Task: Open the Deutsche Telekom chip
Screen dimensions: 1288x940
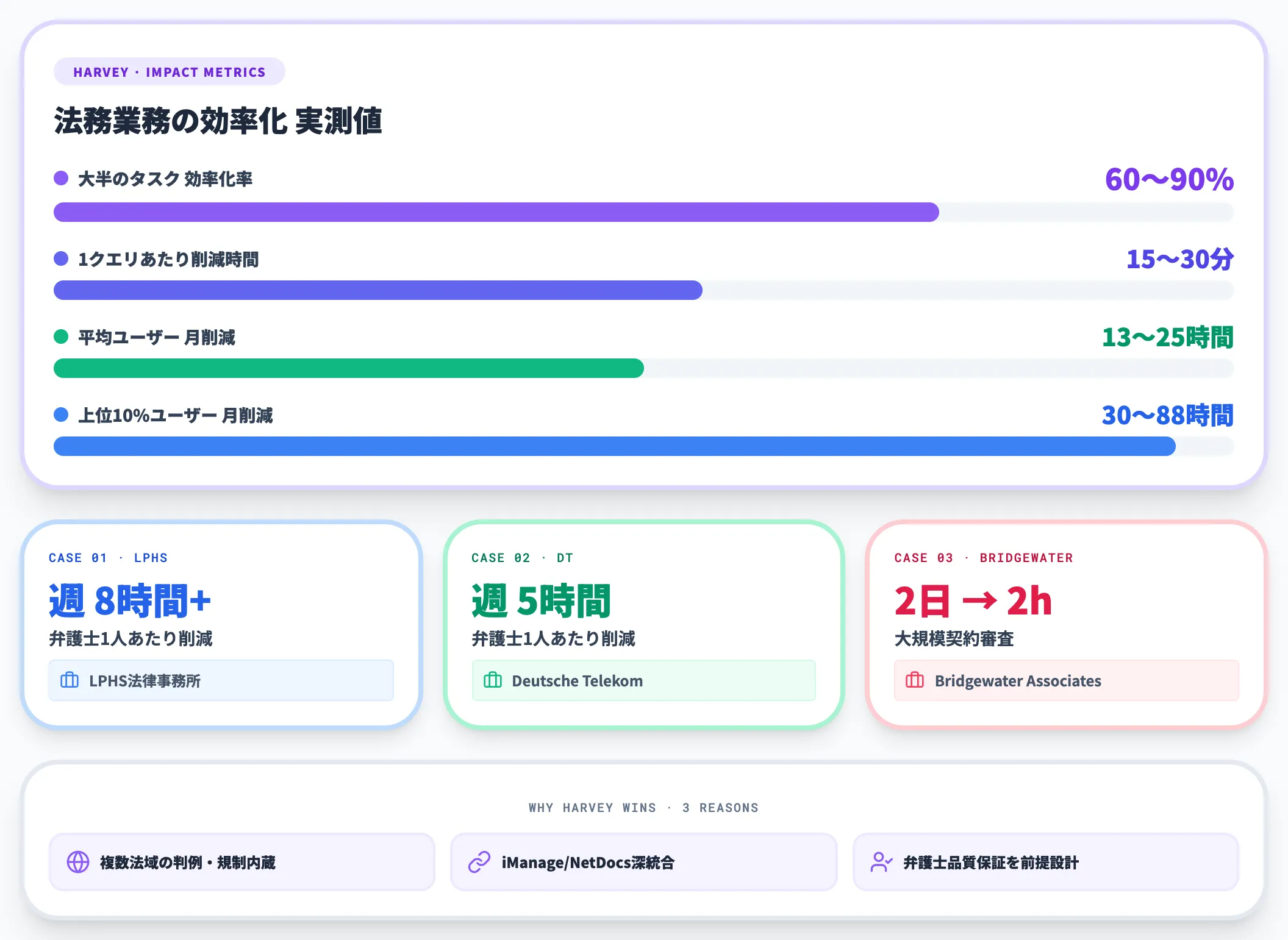Action: coord(643,680)
